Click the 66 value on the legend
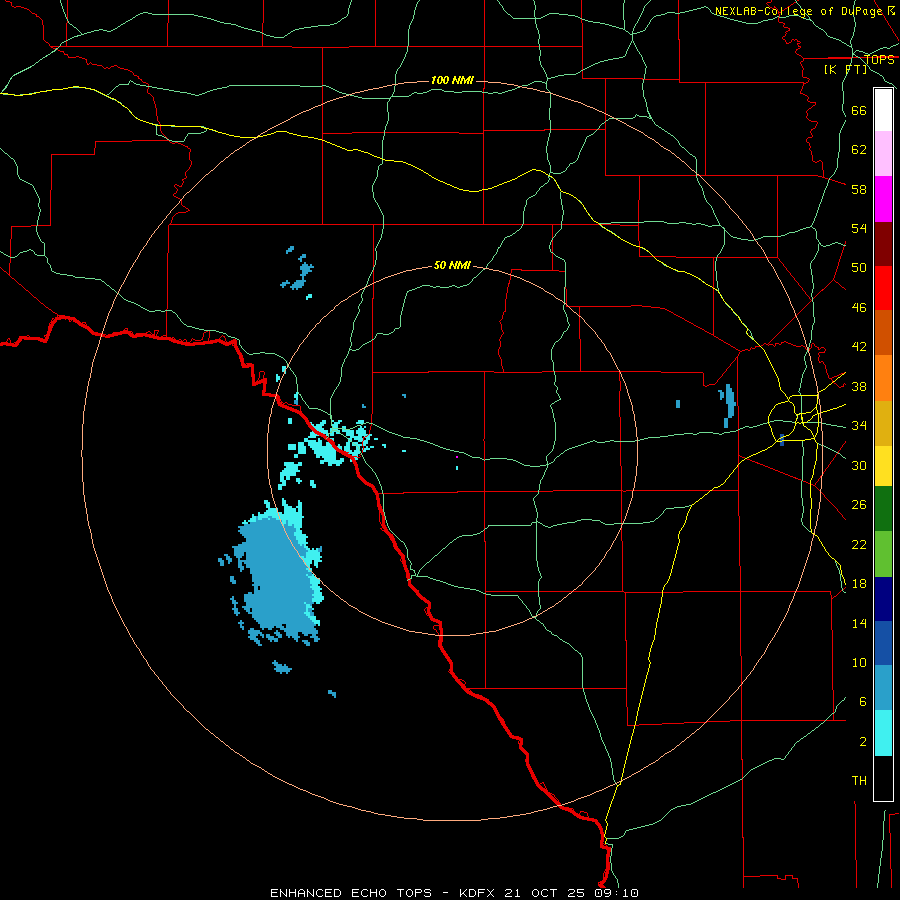 pyautogui.click(x=859, y=110)
